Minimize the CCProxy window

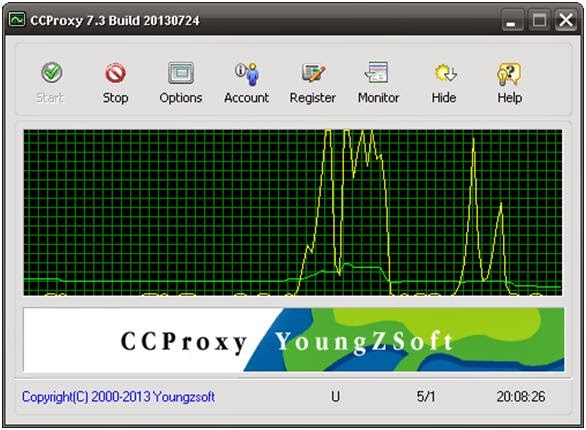pyautogui.click(x=512, y=20)
